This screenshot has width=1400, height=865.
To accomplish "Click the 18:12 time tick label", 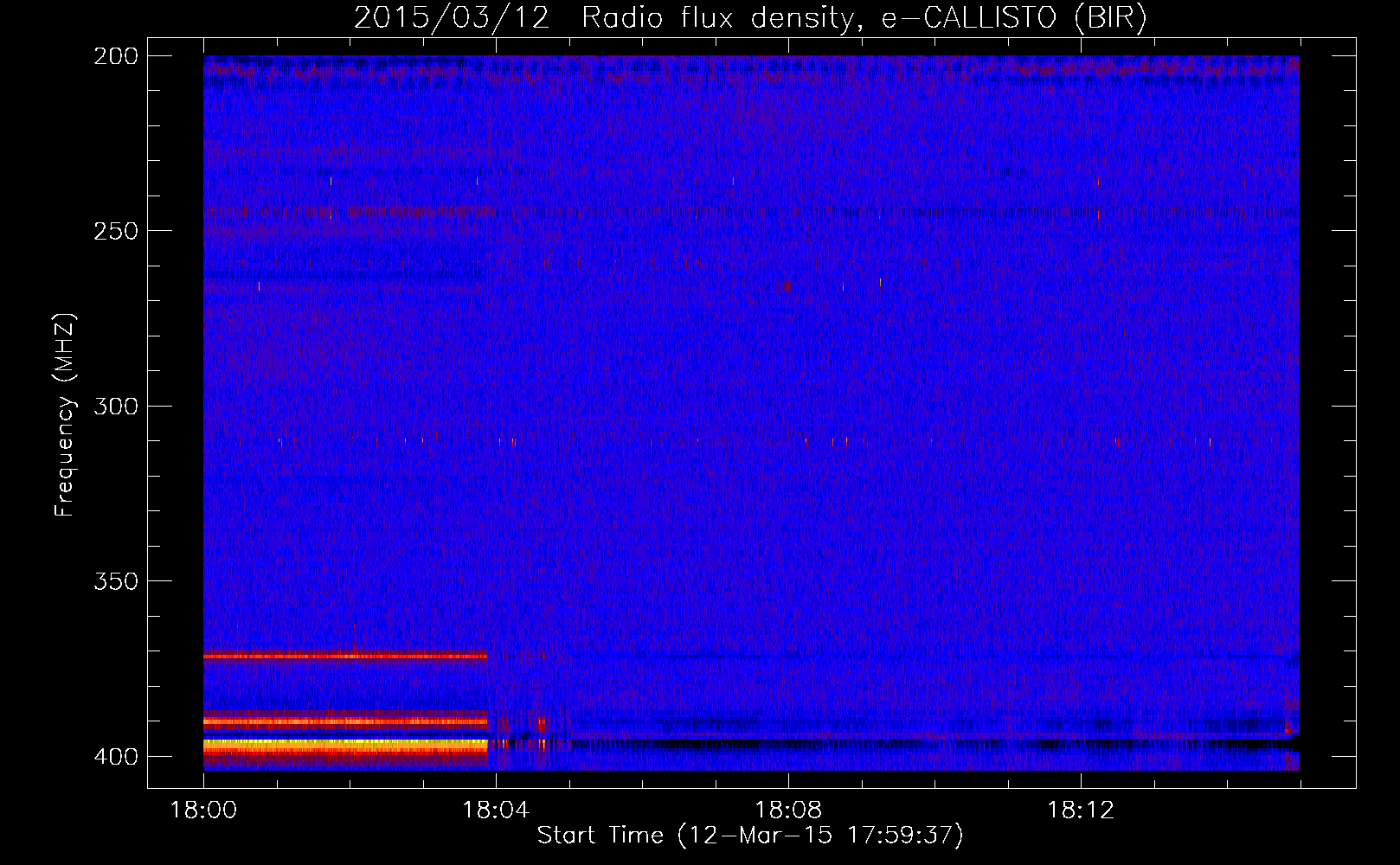I will (1081, 811).
